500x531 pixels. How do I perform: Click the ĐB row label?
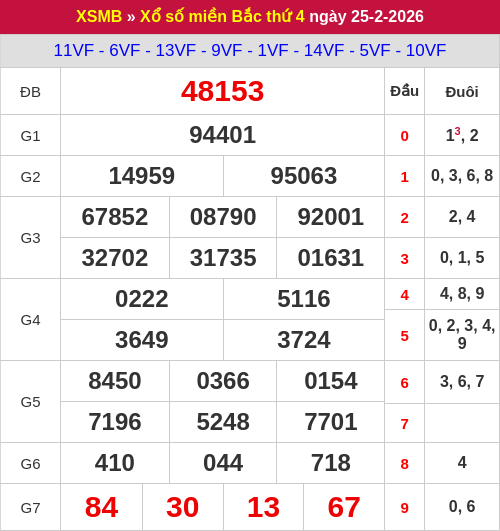(30, 92)
